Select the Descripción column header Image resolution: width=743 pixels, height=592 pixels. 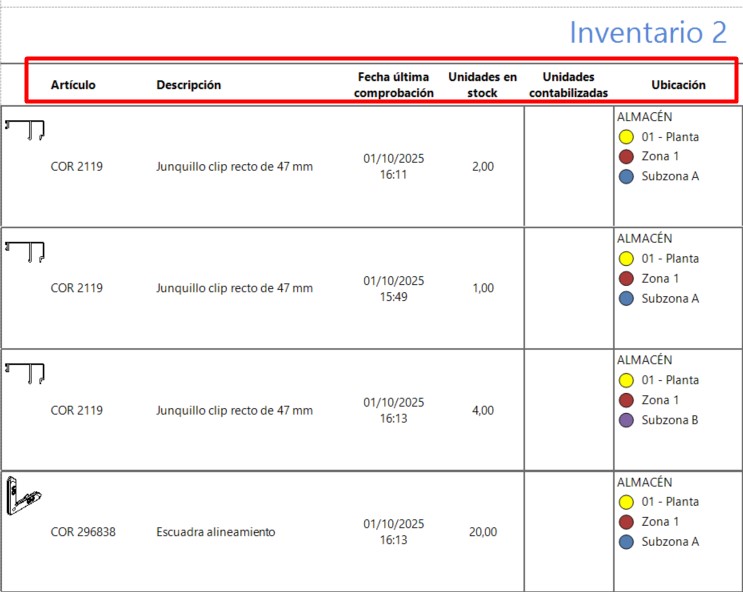coord(189,85)
